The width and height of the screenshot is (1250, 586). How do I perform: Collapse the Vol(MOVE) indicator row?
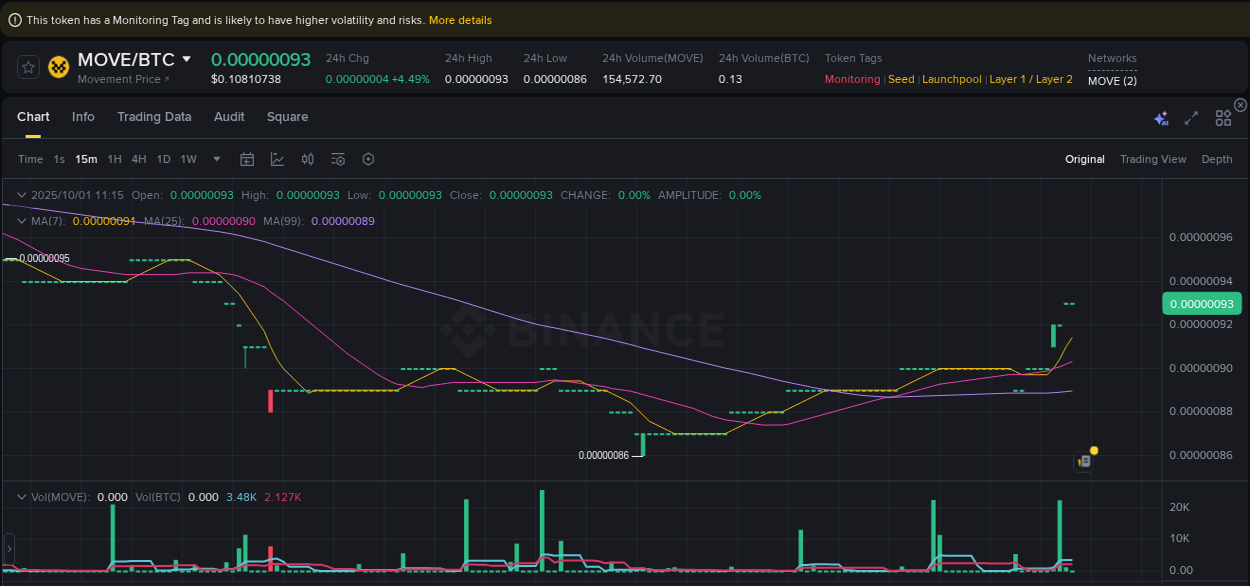click(x=22, y=496)
